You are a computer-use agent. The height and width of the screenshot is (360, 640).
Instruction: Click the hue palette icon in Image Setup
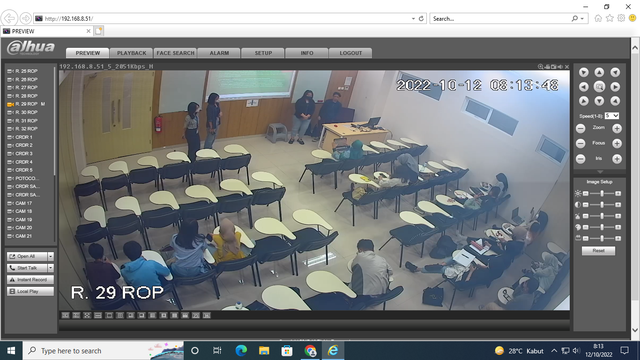(578, 227)
